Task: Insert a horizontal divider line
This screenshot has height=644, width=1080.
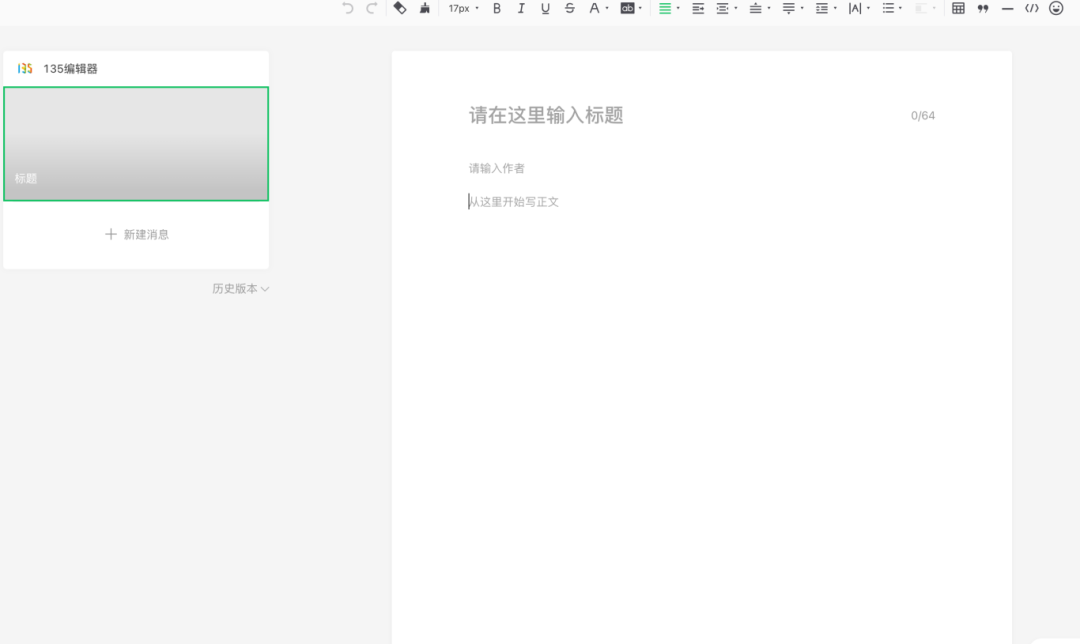Action: pyautogui.click(x=1007, y=8)
